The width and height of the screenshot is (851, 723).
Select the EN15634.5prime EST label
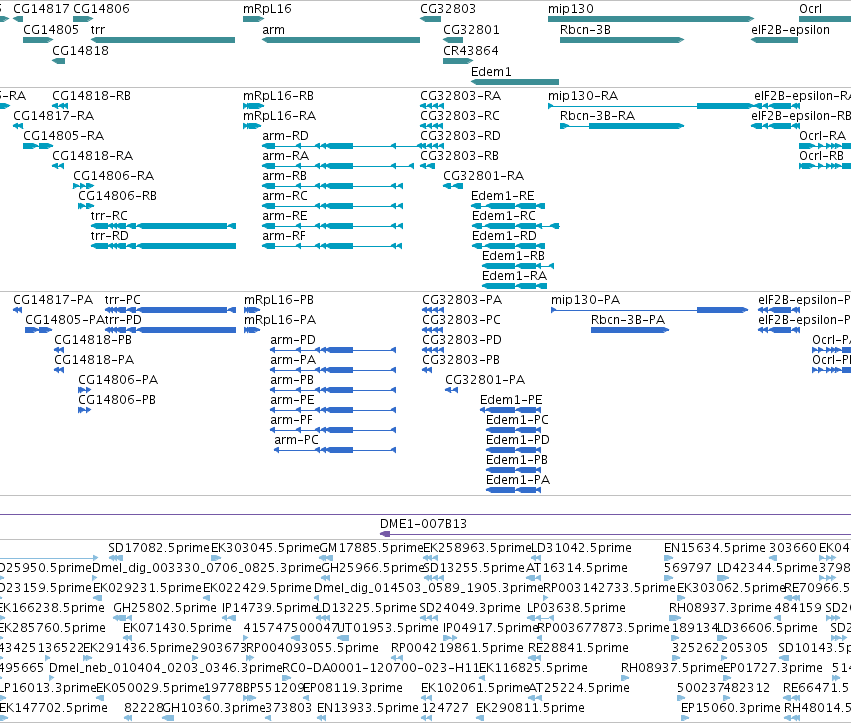715,548
